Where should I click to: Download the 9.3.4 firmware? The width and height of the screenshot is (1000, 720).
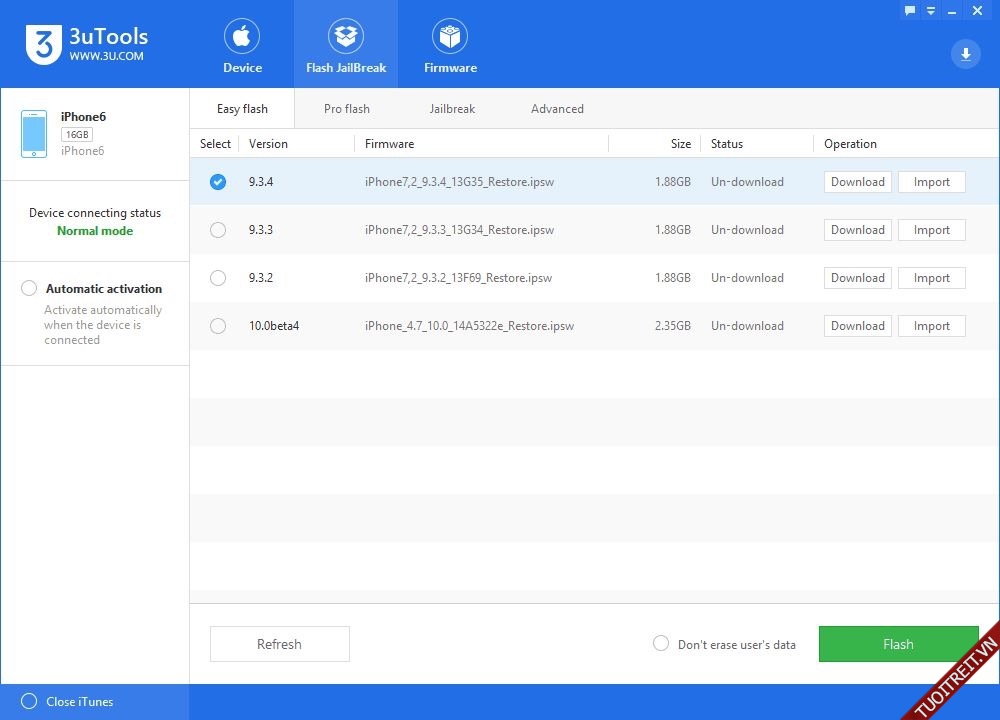click(857, 182)
